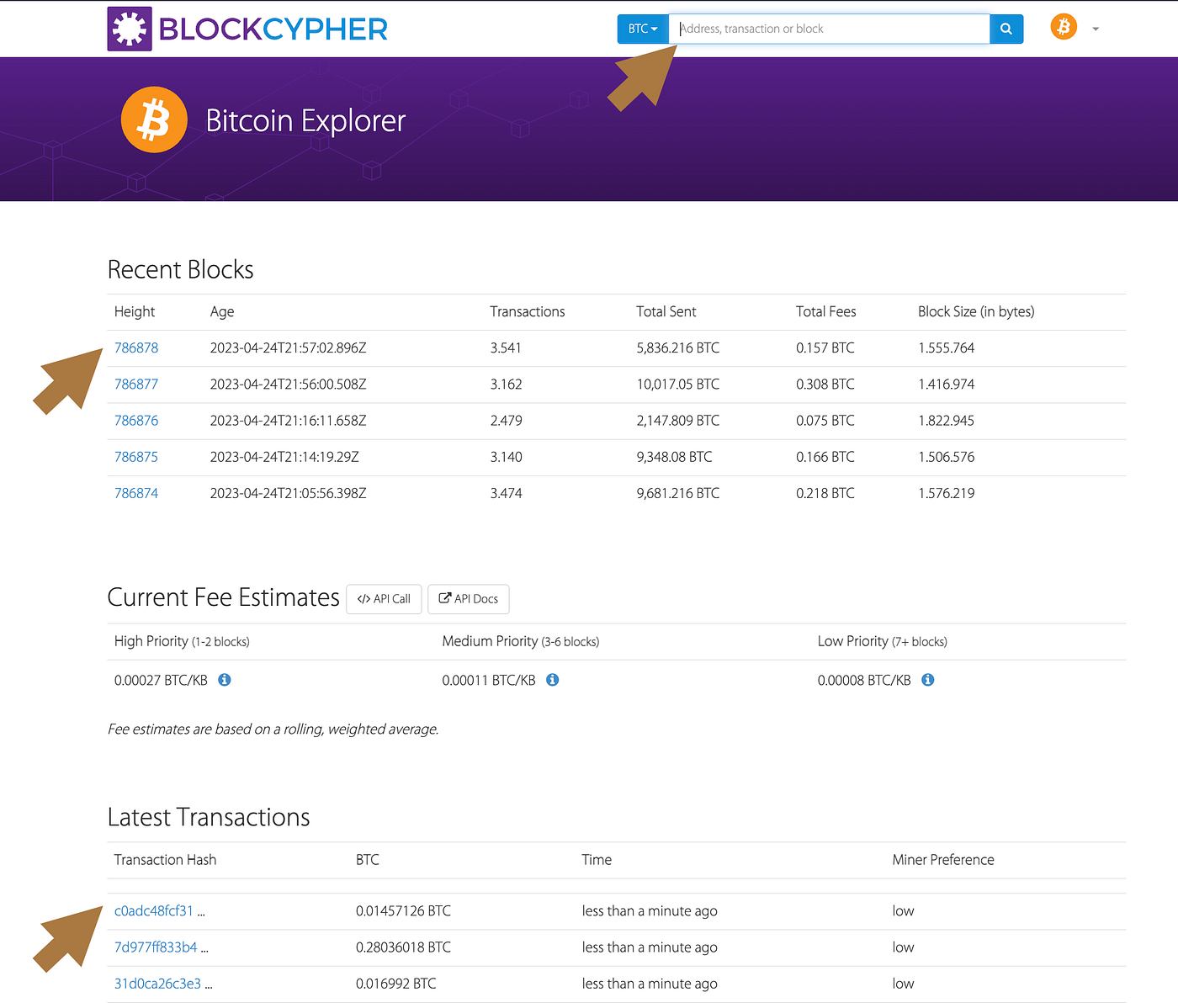This screenshot has width=1178, height=1008.
Task: Click the orange Bitcoin icon in header
Action: (1064, 27)
